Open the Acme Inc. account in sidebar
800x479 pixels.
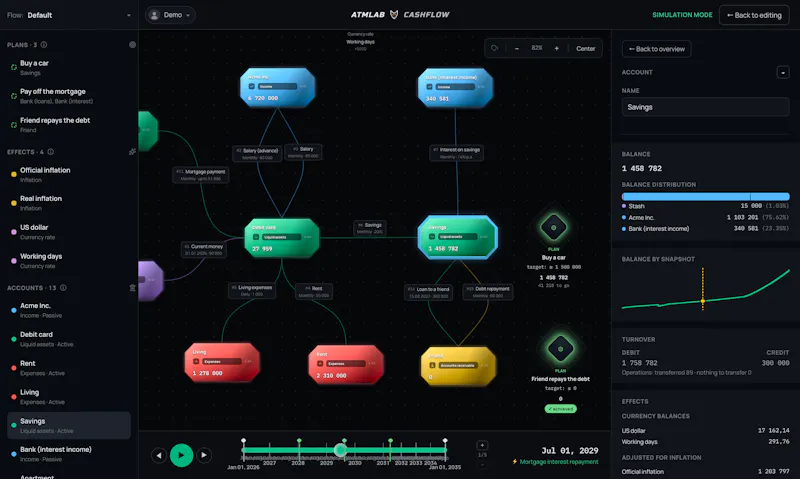tap(69, 310)
